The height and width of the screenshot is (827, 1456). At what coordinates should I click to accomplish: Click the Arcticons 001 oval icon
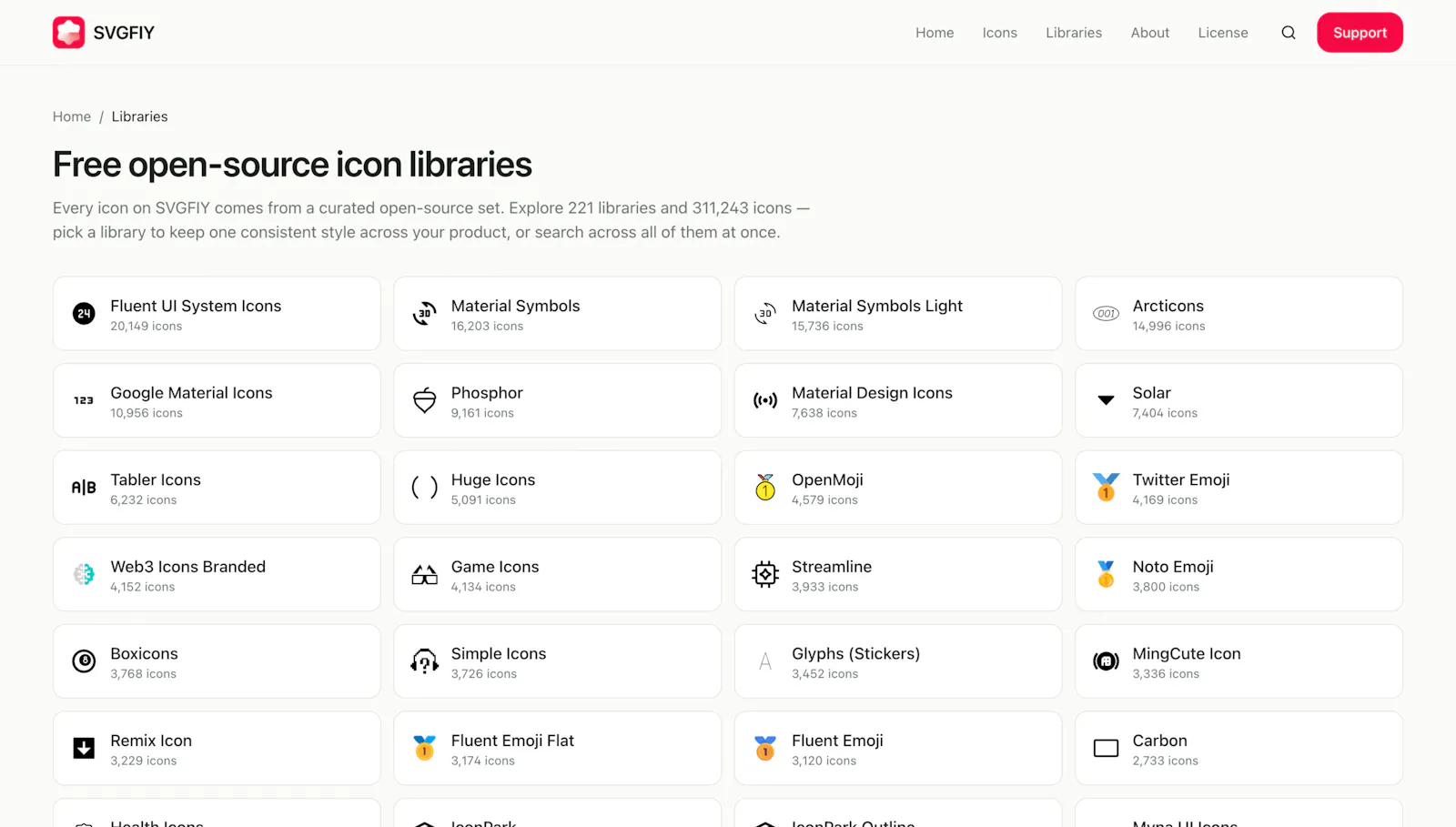coord(1106,314)
